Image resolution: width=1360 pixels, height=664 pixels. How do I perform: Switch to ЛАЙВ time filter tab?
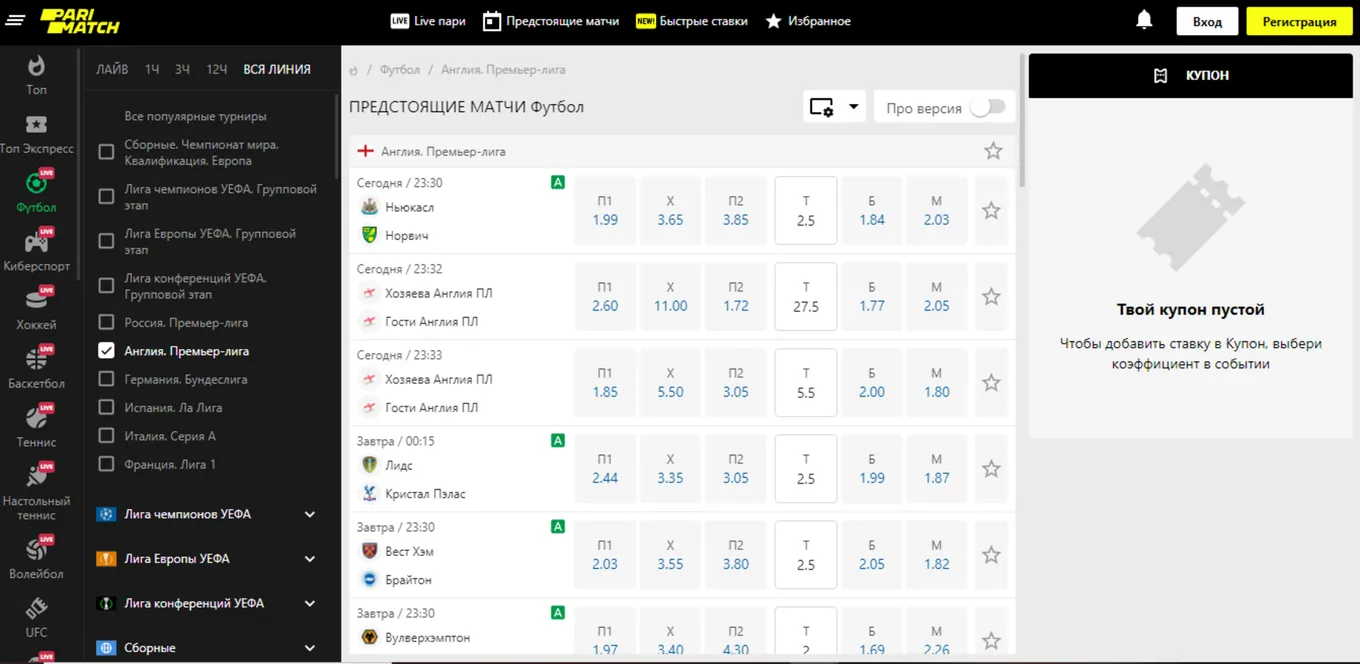point(112,70)
